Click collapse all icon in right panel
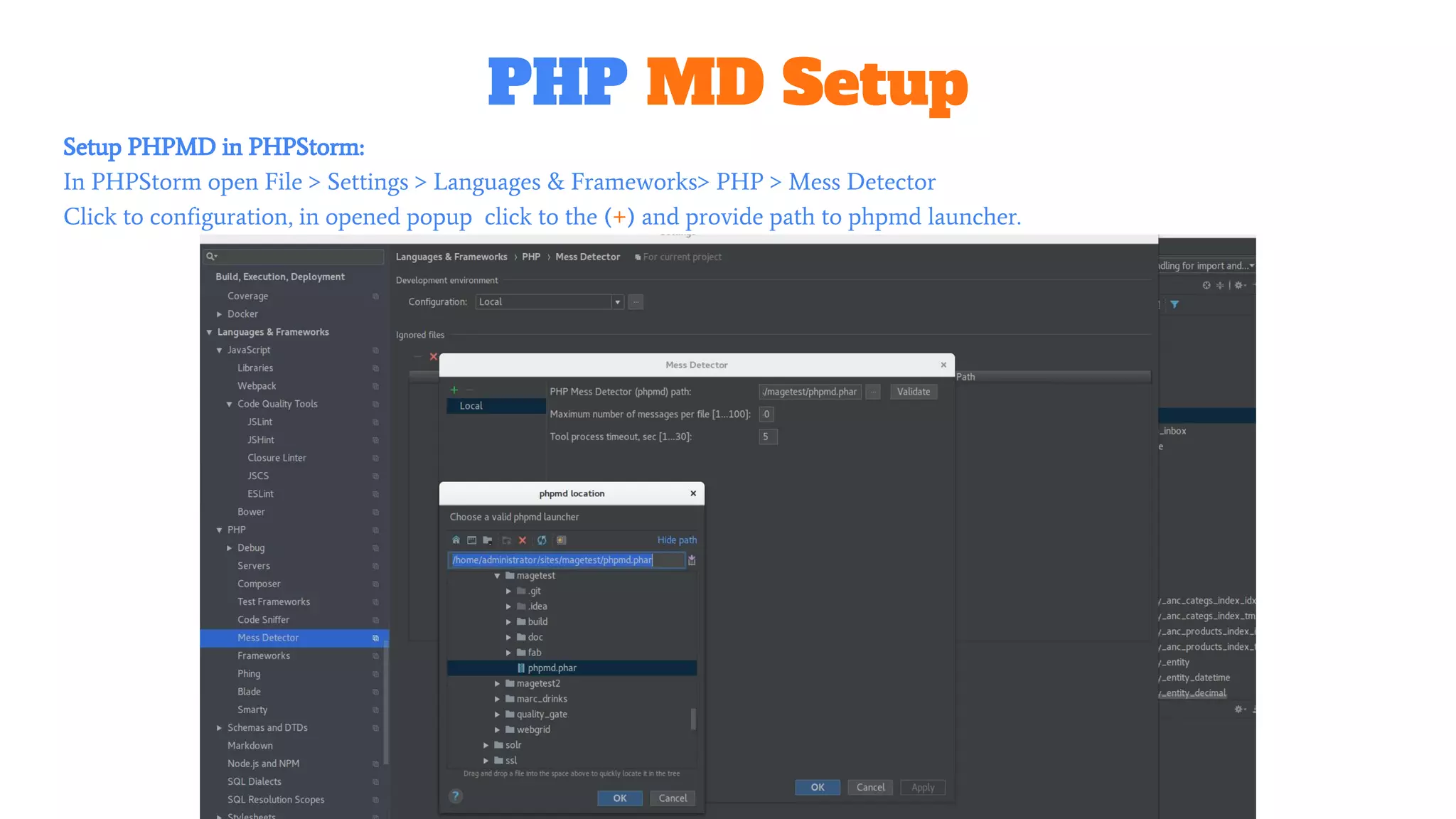This screenshot has width=1456, height=819. coord(1220,285)
